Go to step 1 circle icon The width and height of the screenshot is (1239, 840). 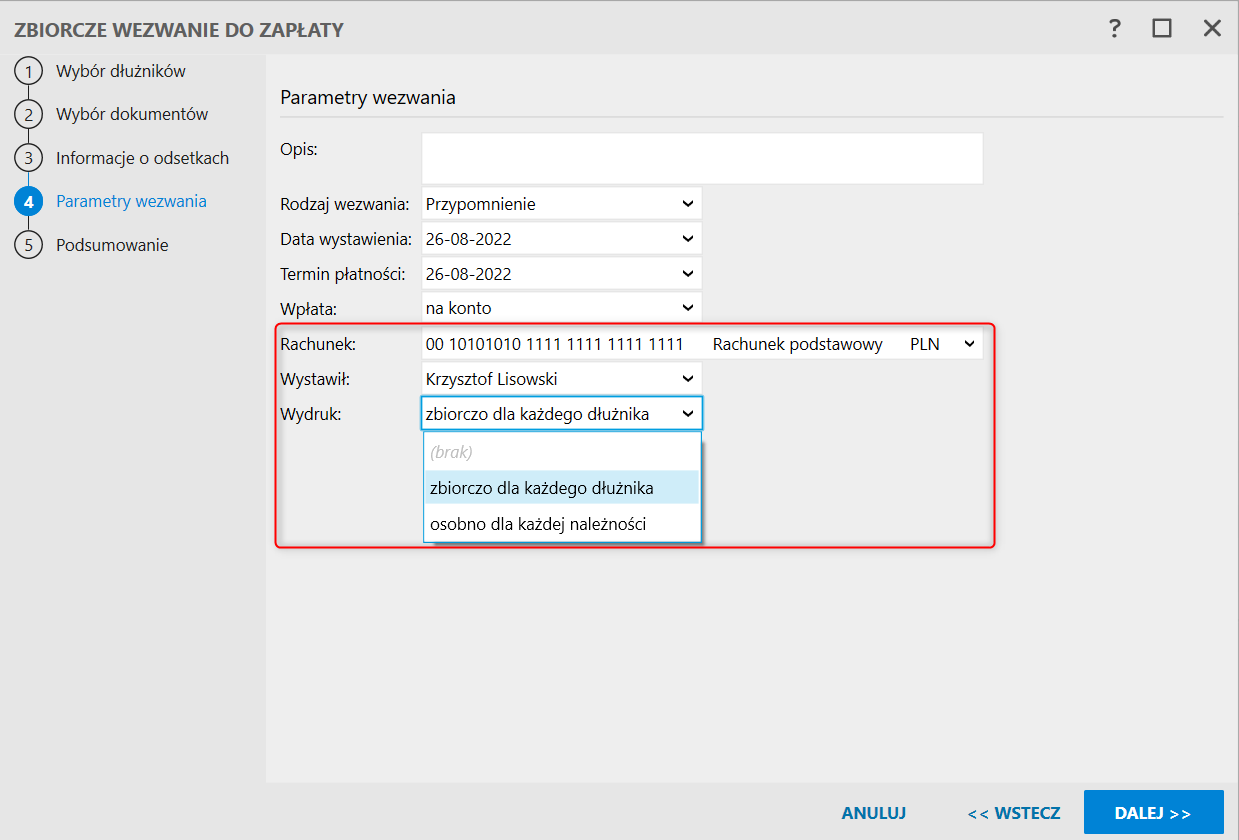[28, 71]
